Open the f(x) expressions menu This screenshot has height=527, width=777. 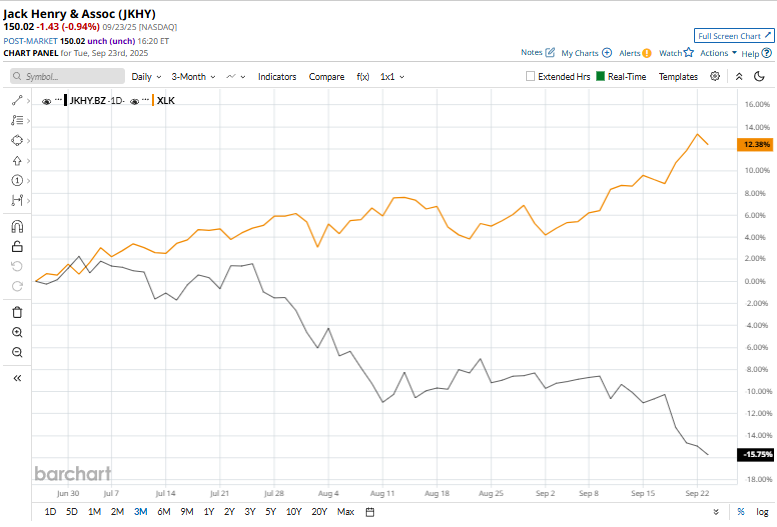pos(363,77)
